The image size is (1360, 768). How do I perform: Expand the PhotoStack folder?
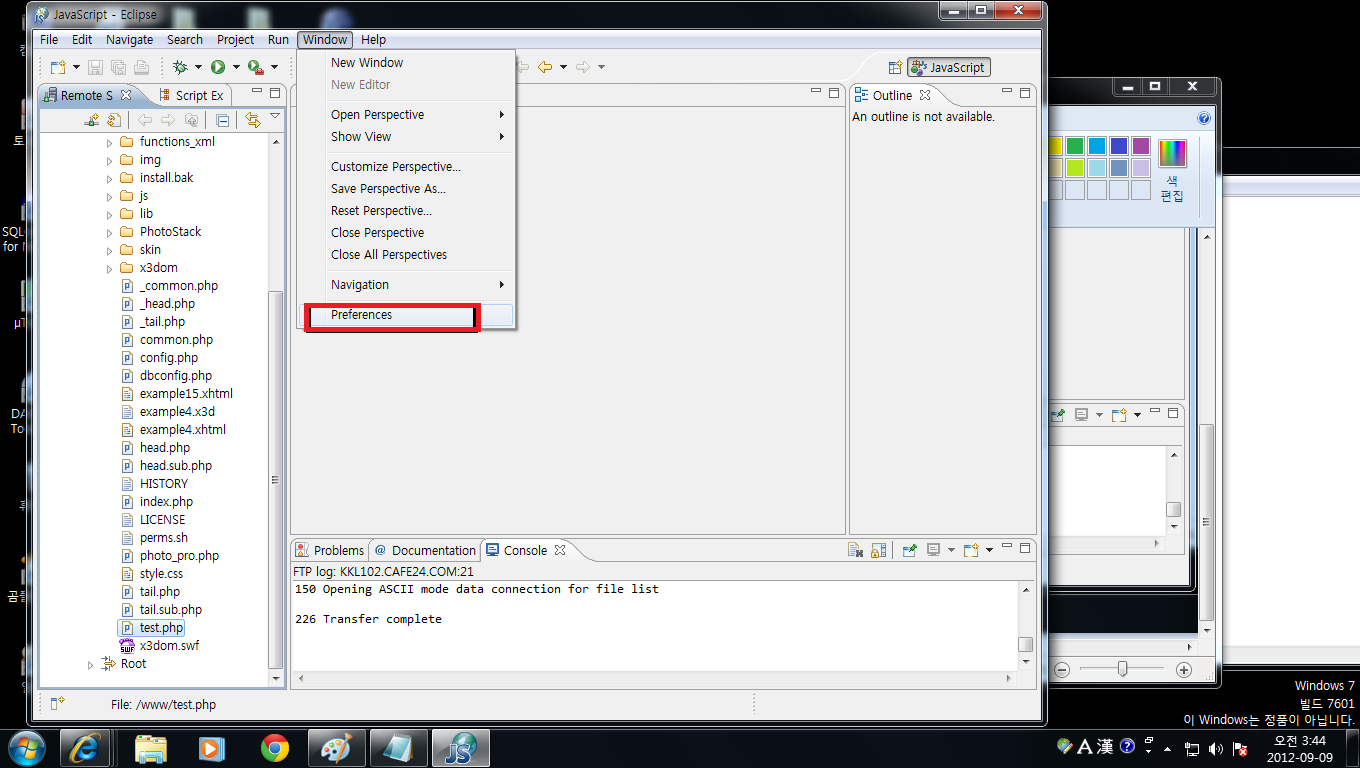(110, 232)
